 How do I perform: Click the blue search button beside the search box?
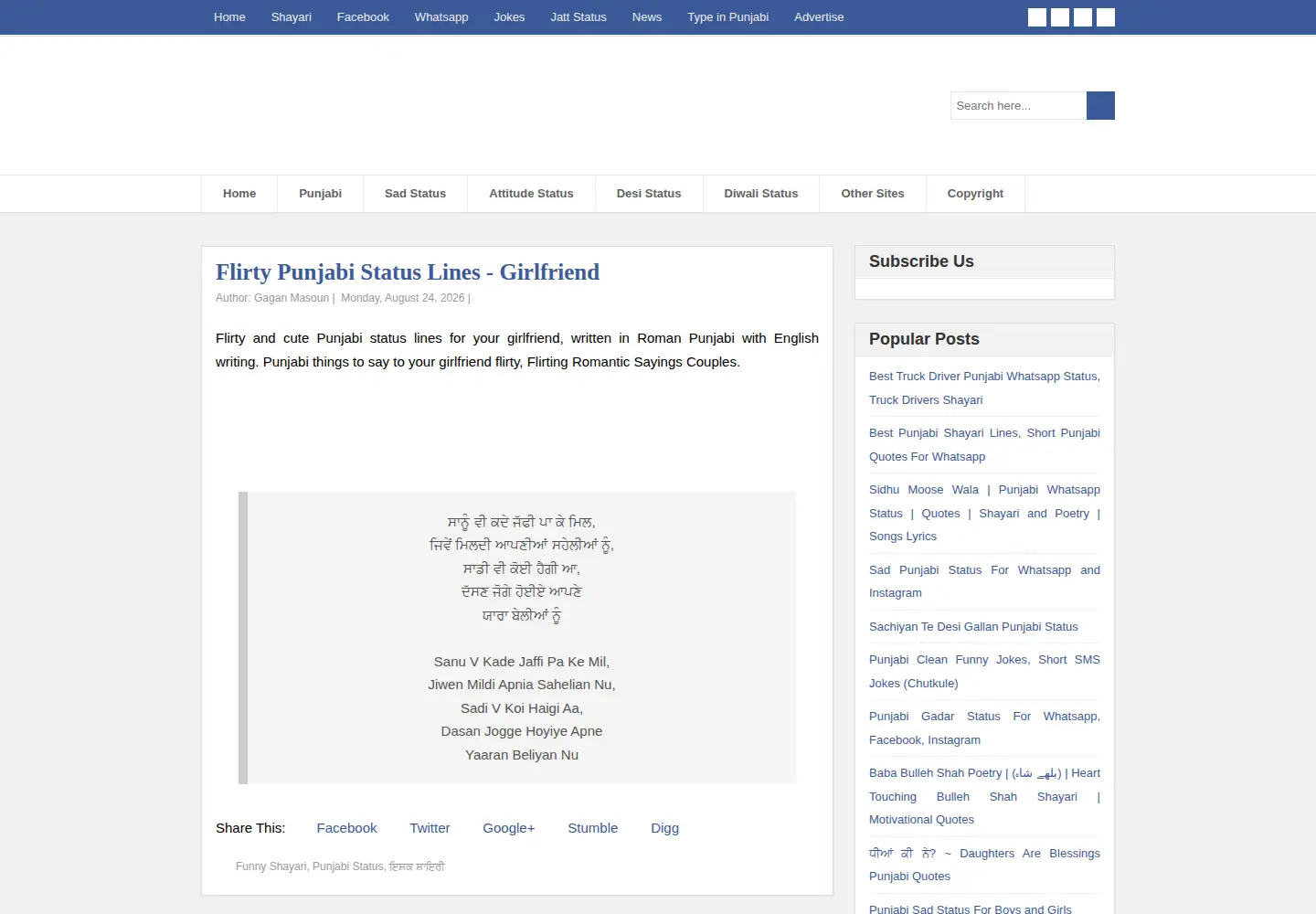(x=1100, y=105)
